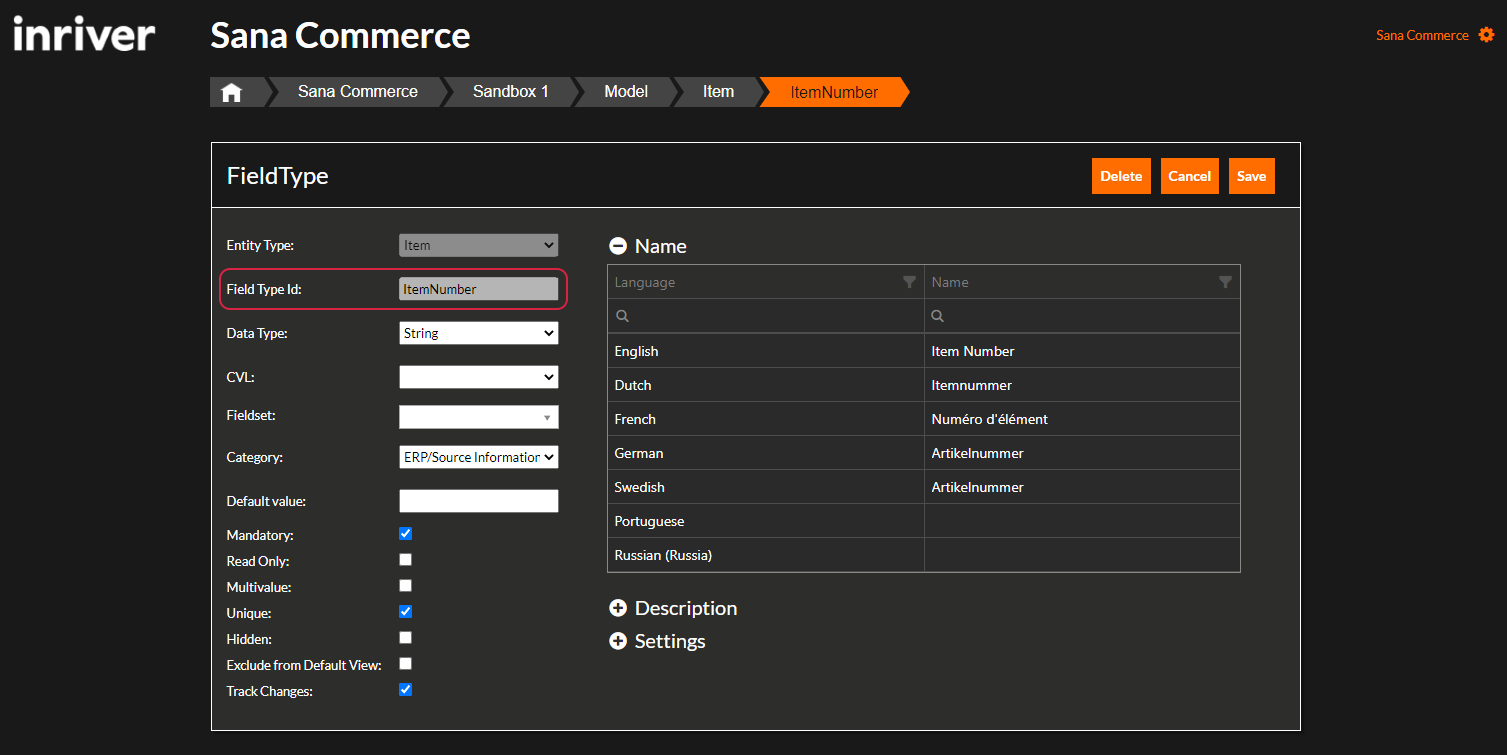Open the Data Type dropdown
The height and width of the screenshot is (755, 1507).
coord(478,333)
